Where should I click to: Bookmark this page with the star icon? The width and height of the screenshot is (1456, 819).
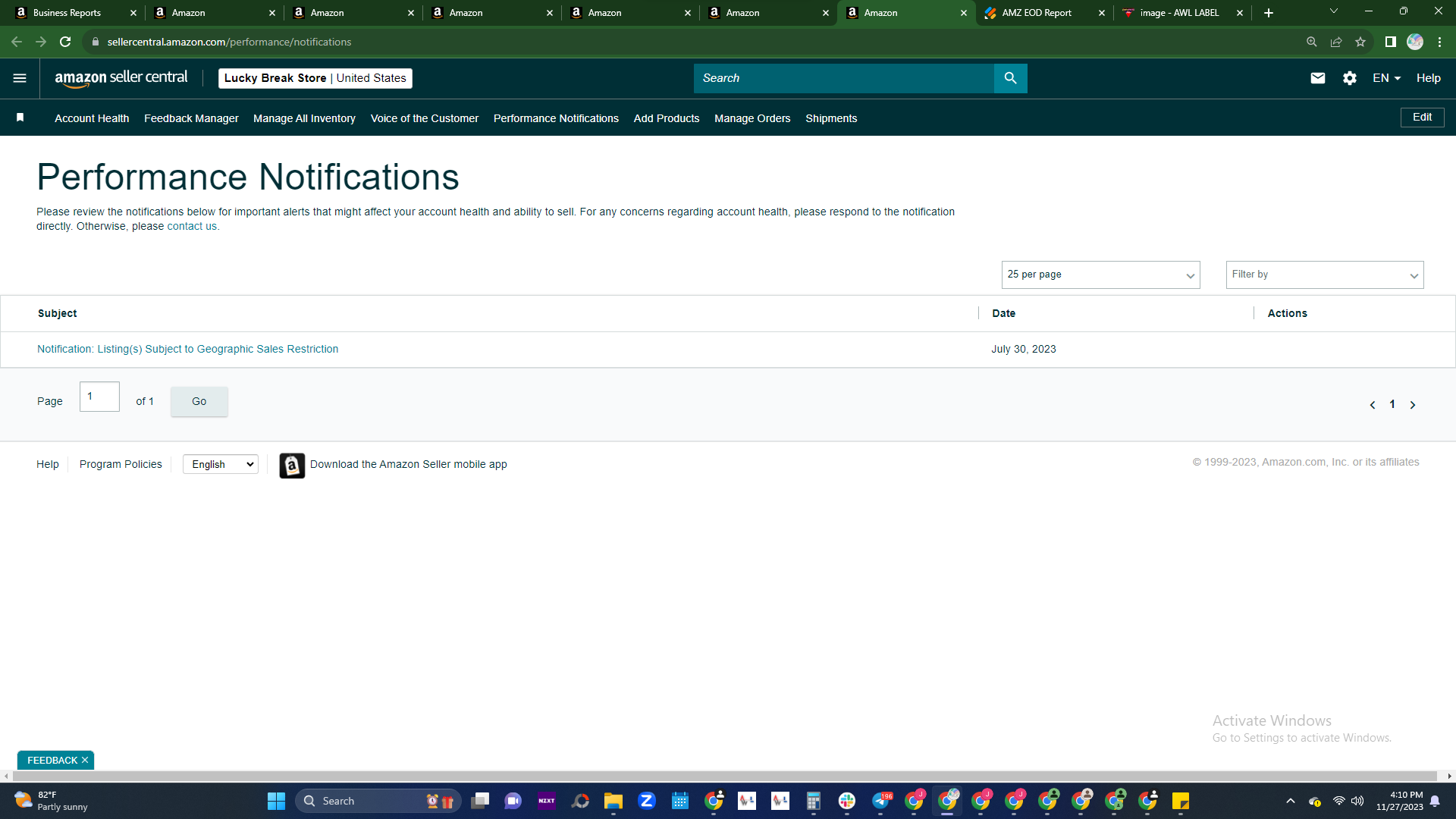click(x=1360, y=42)
